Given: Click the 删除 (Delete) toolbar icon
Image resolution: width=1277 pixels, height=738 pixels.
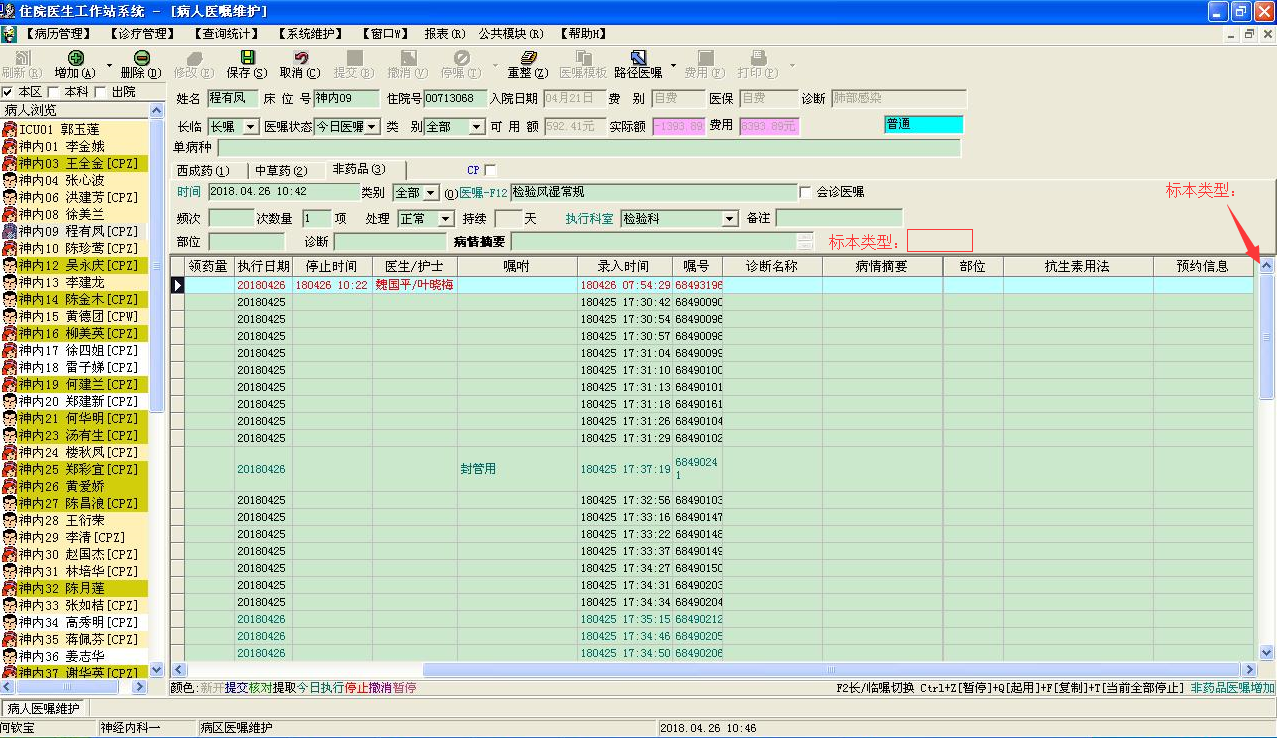Looking at the screenshot, I should coord(141,59).
